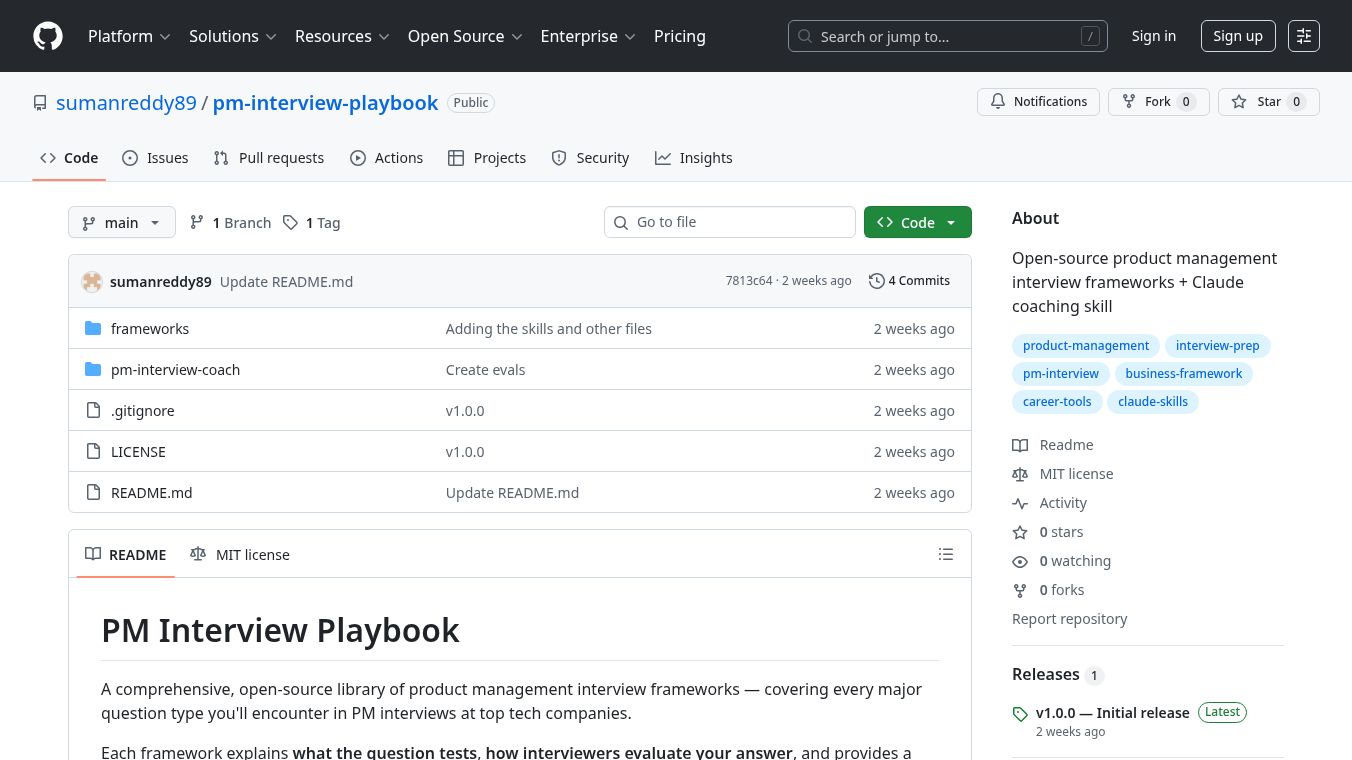The height and width of the screenshot is (760, 1352).
Task: Switch to the MIT license tab
Action: [x=240, y=555]
